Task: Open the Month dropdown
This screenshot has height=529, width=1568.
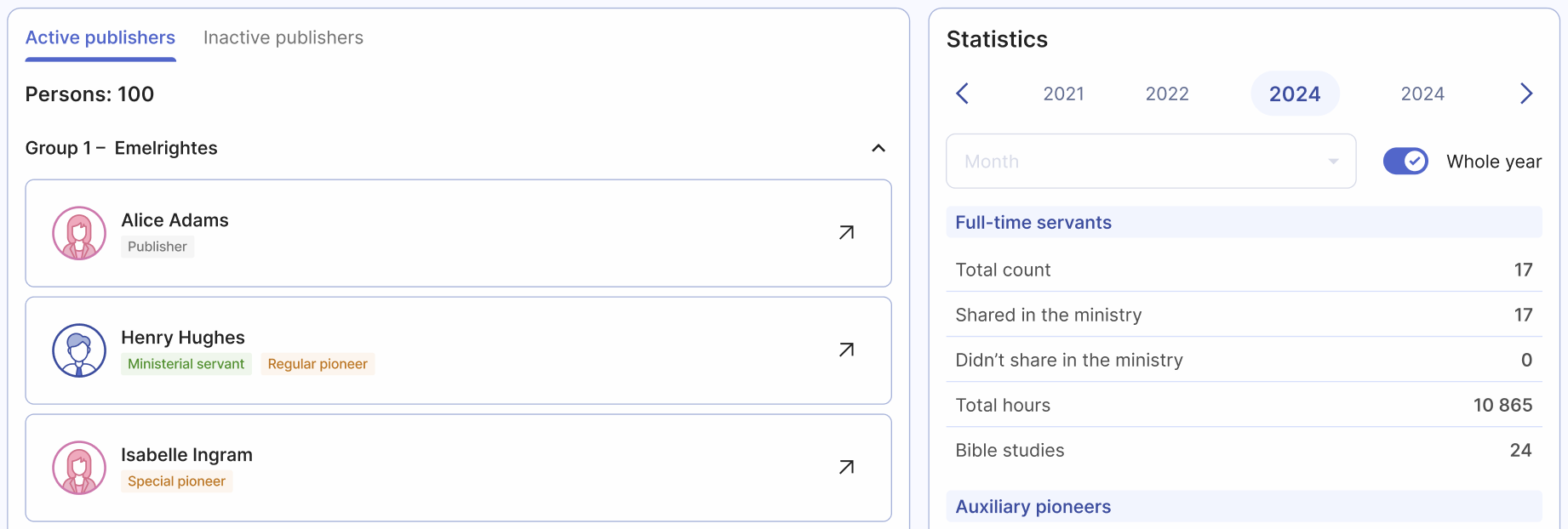Action: [1151, 161]
